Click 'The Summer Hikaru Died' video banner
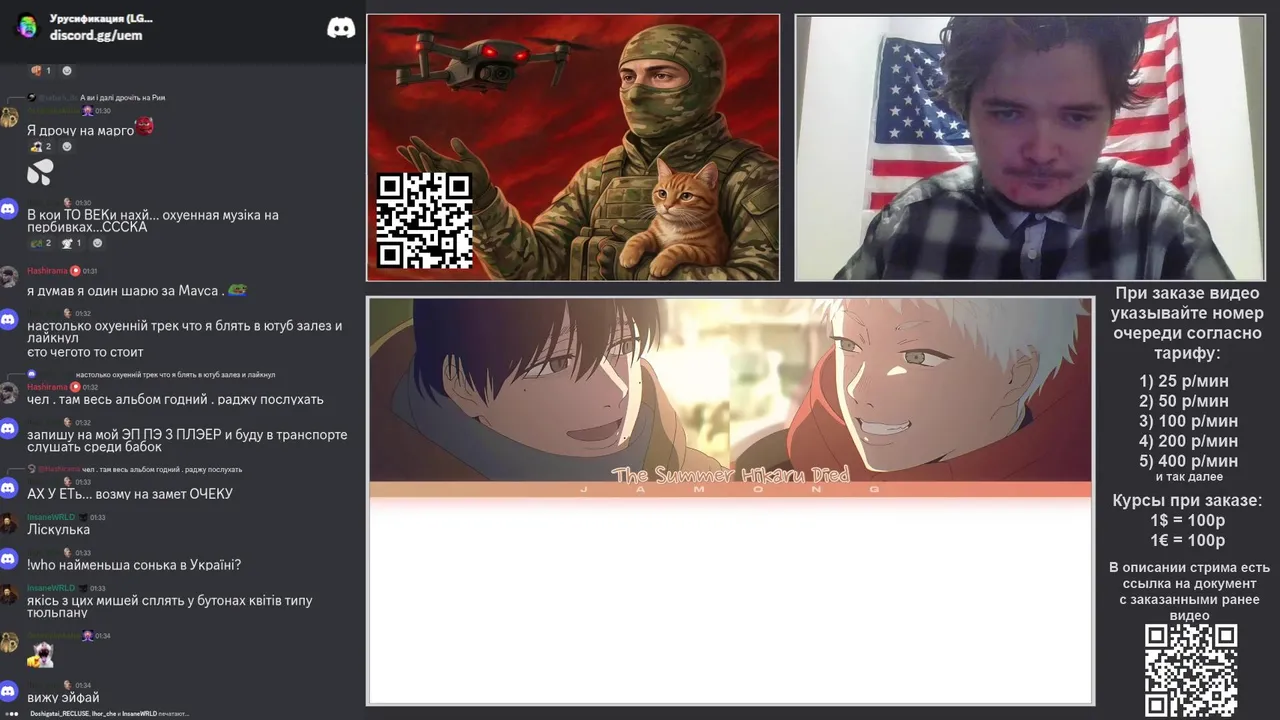1280x720 pixels. click(x=730, y=390)
